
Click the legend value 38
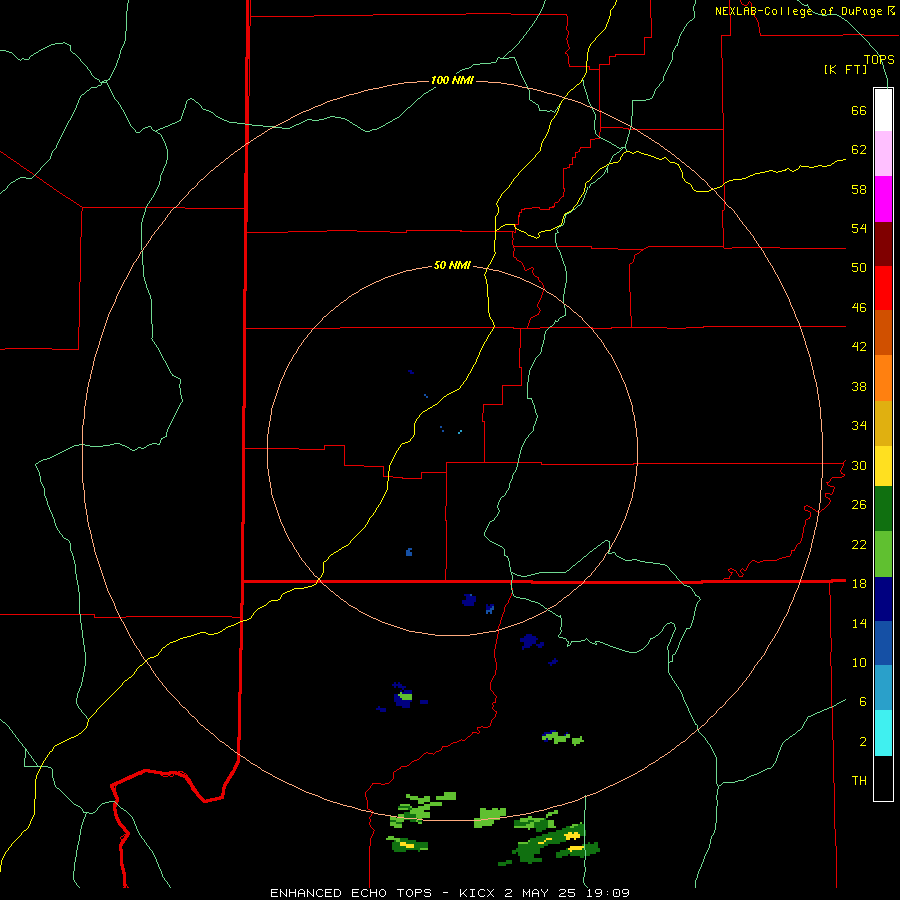click(x=859, y=386)
